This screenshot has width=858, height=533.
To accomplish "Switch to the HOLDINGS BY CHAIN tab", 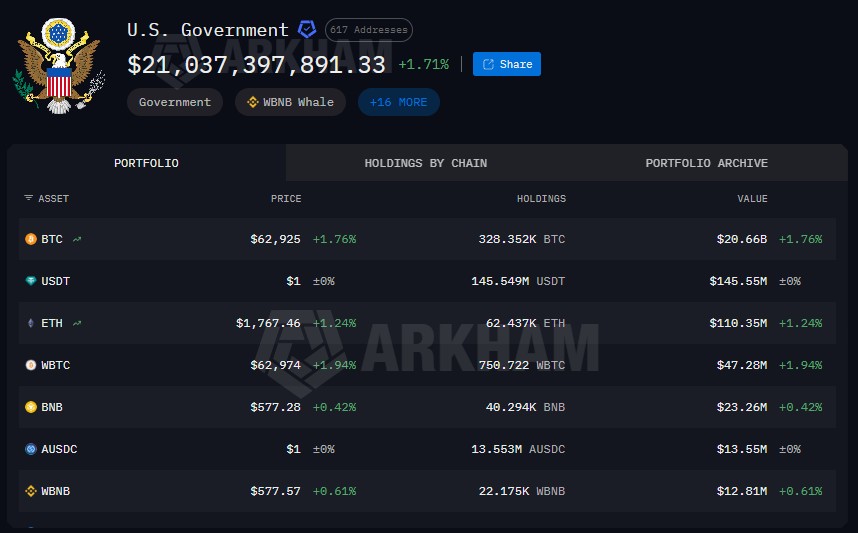I will tap(426, 163).
